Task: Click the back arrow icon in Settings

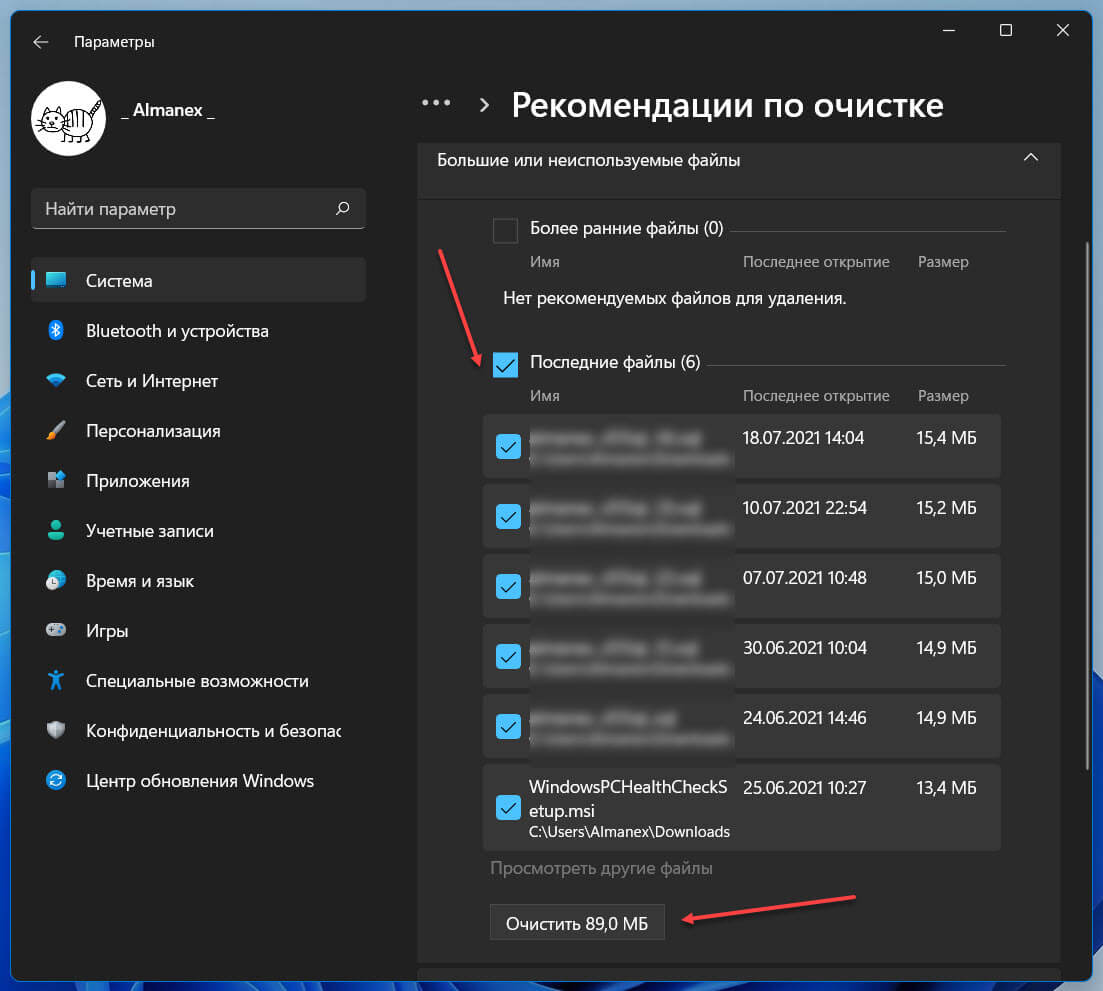Action: click(40, 42)
